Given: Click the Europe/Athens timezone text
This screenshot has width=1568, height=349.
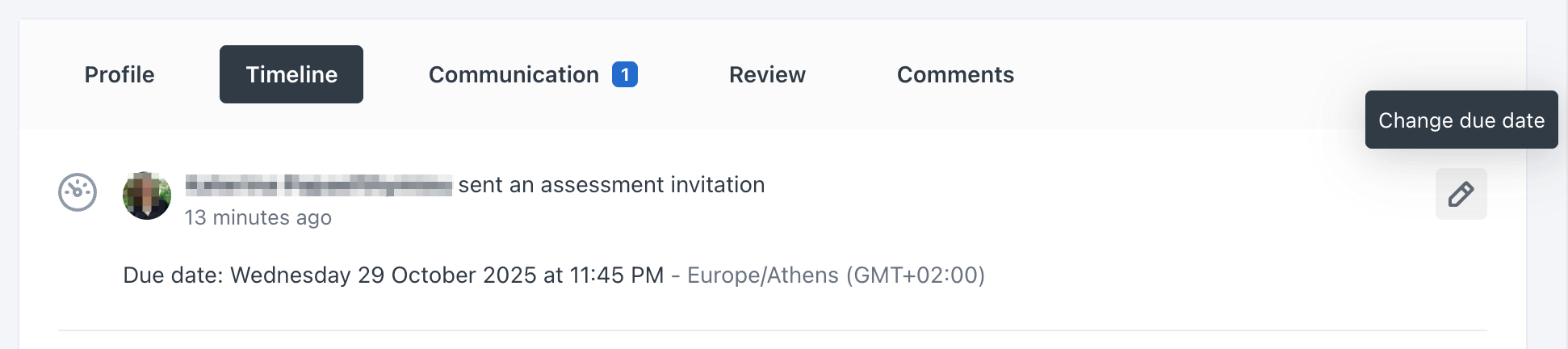Looking at the screenshot, I should coord(762,275).
